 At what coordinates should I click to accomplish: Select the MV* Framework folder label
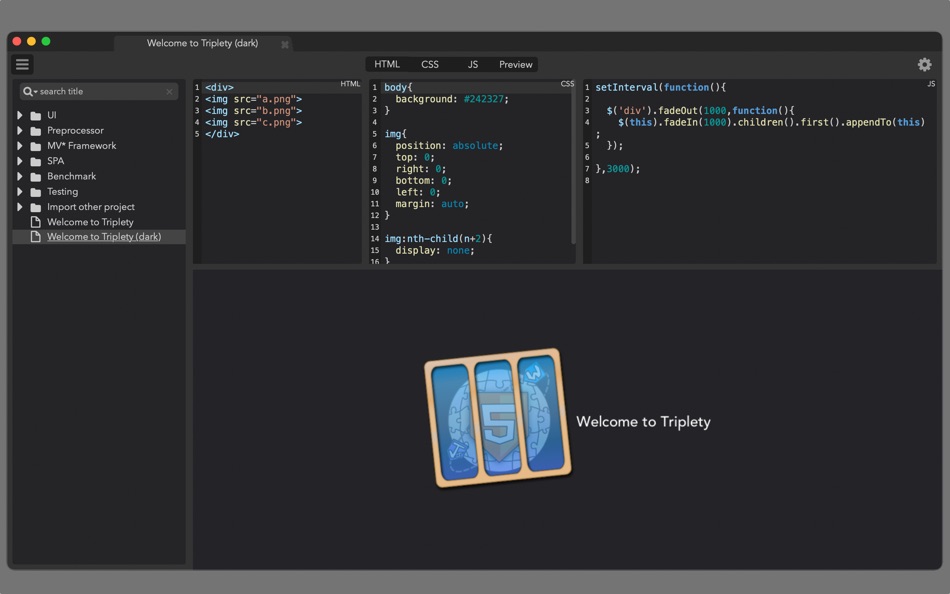coord(82,145)
